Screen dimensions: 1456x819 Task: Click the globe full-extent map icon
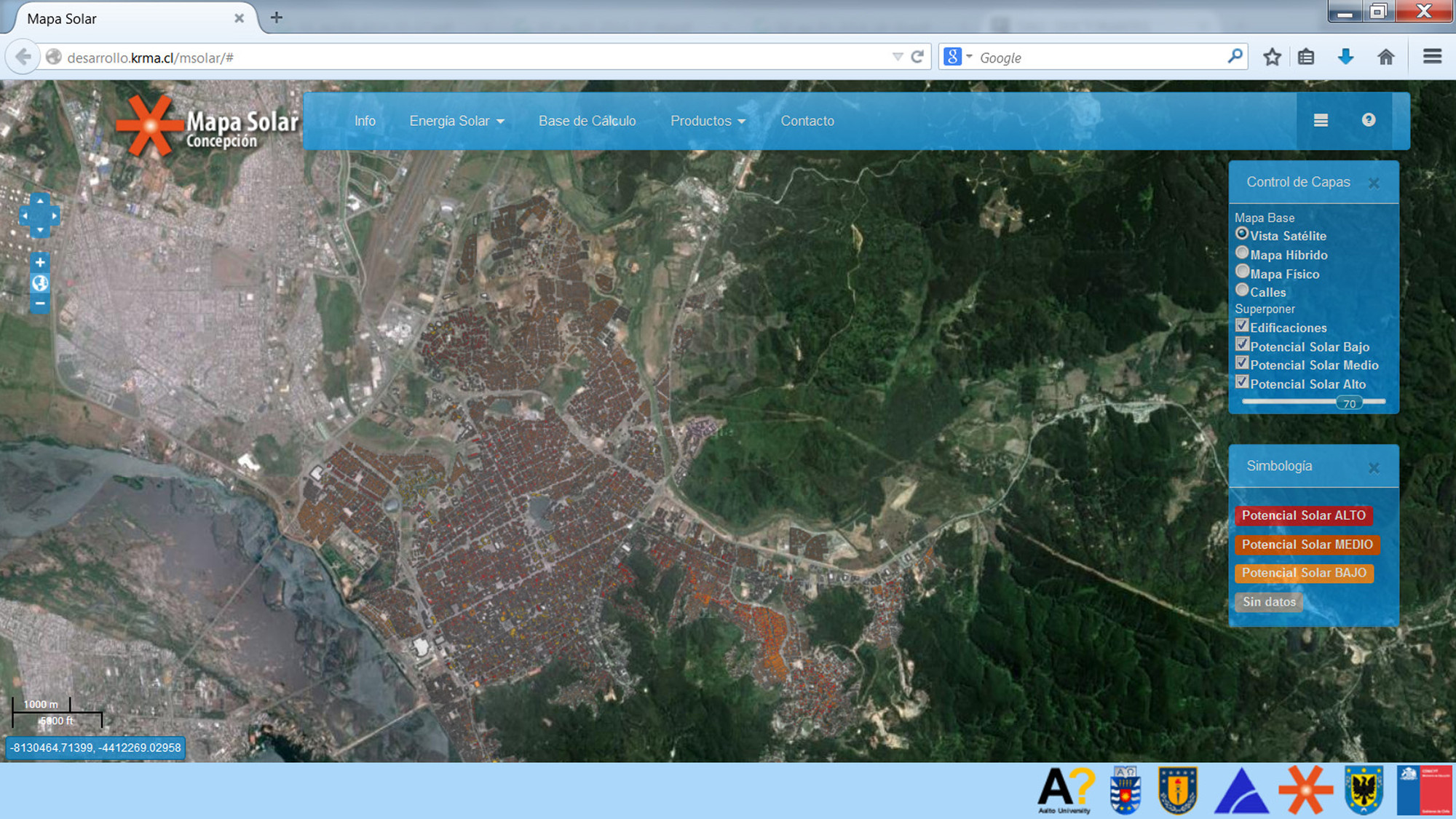tap(40, 283)
